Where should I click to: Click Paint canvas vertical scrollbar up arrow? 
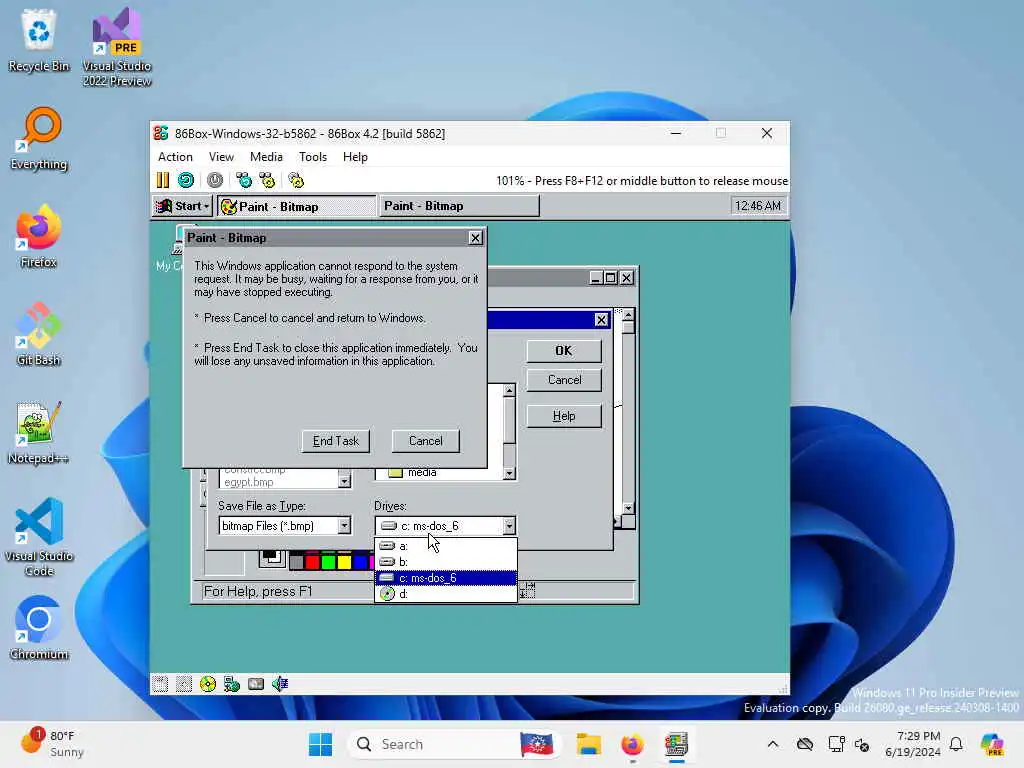coord(628,315)
